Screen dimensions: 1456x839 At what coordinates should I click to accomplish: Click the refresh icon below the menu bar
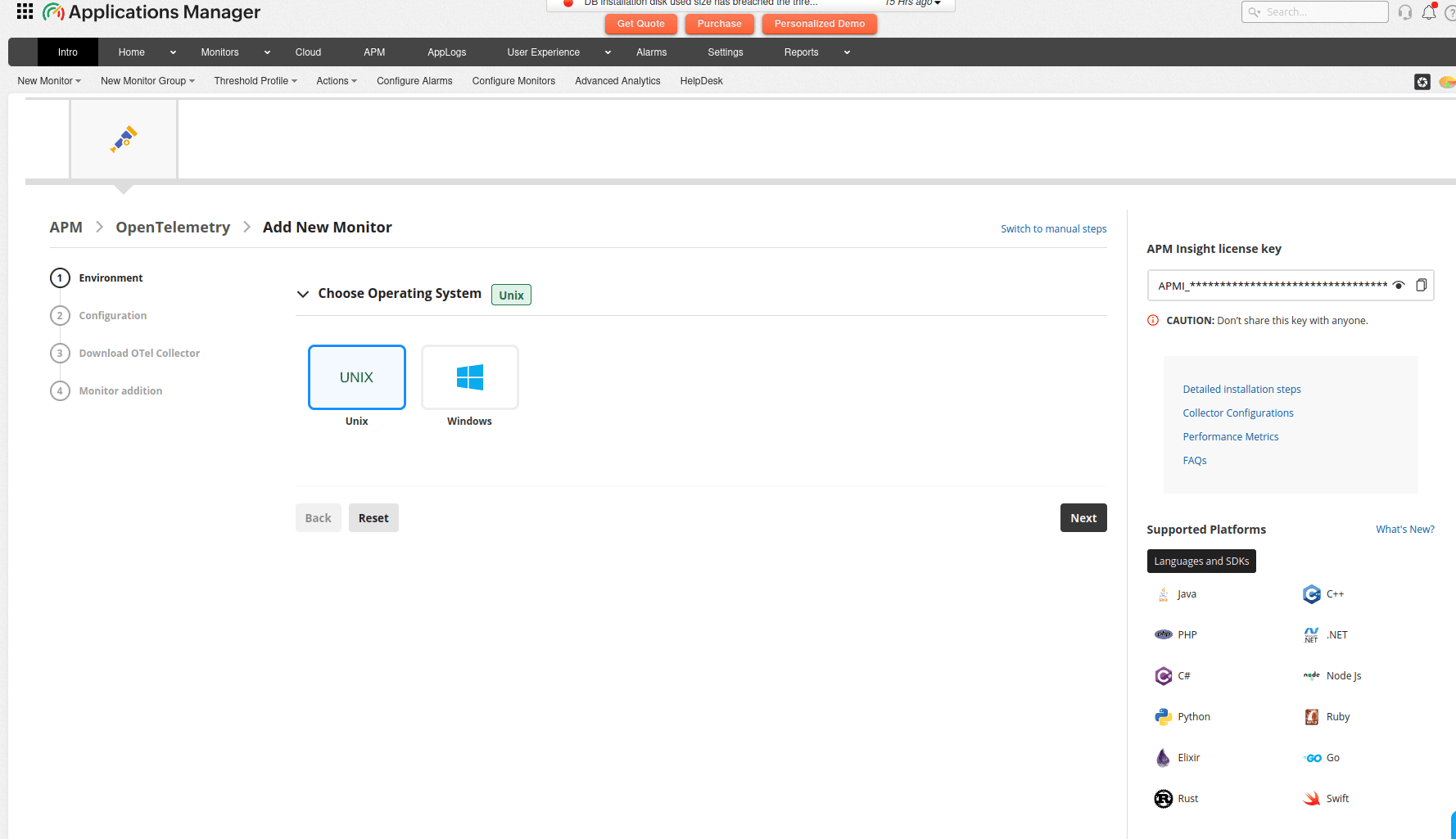[x=1422, y=82]
